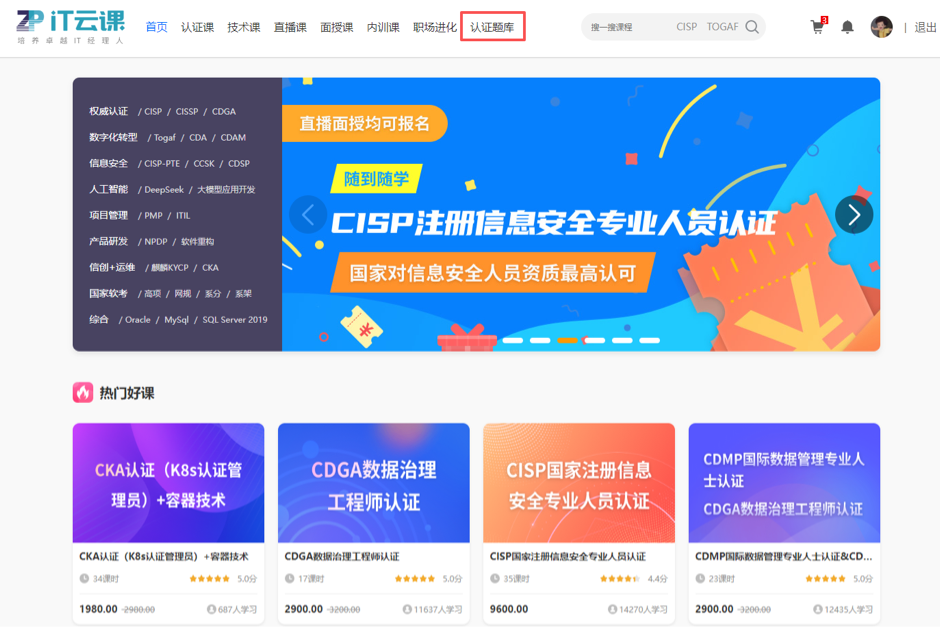Open DeepSeek under 人工智能 category
Screen dimensions: 940x627
point(164,189)
